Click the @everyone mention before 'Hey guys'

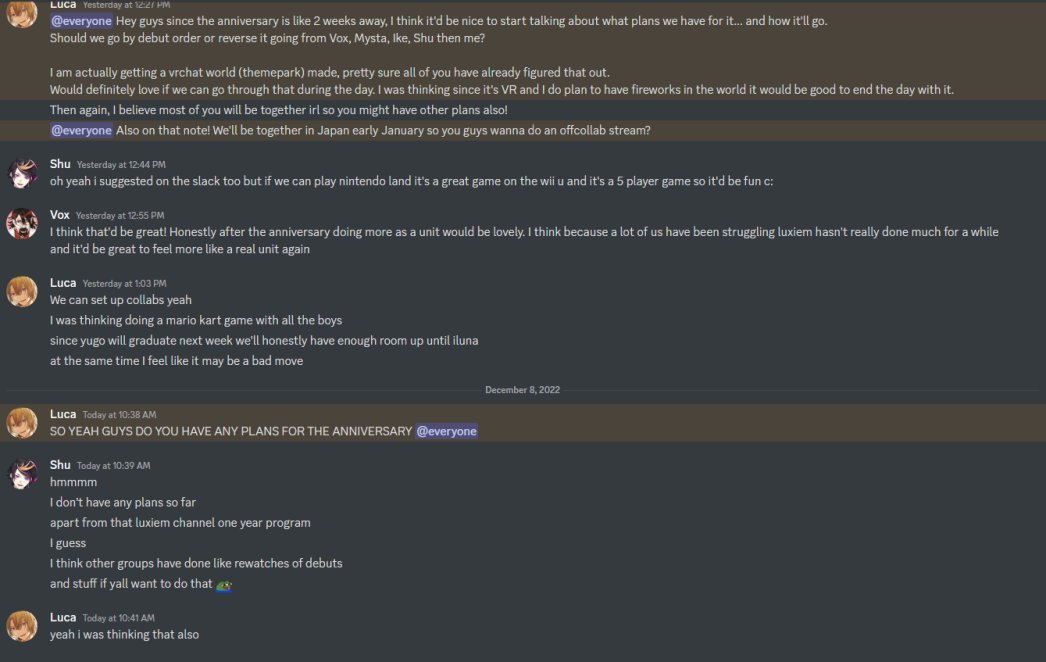pos(81,21)
